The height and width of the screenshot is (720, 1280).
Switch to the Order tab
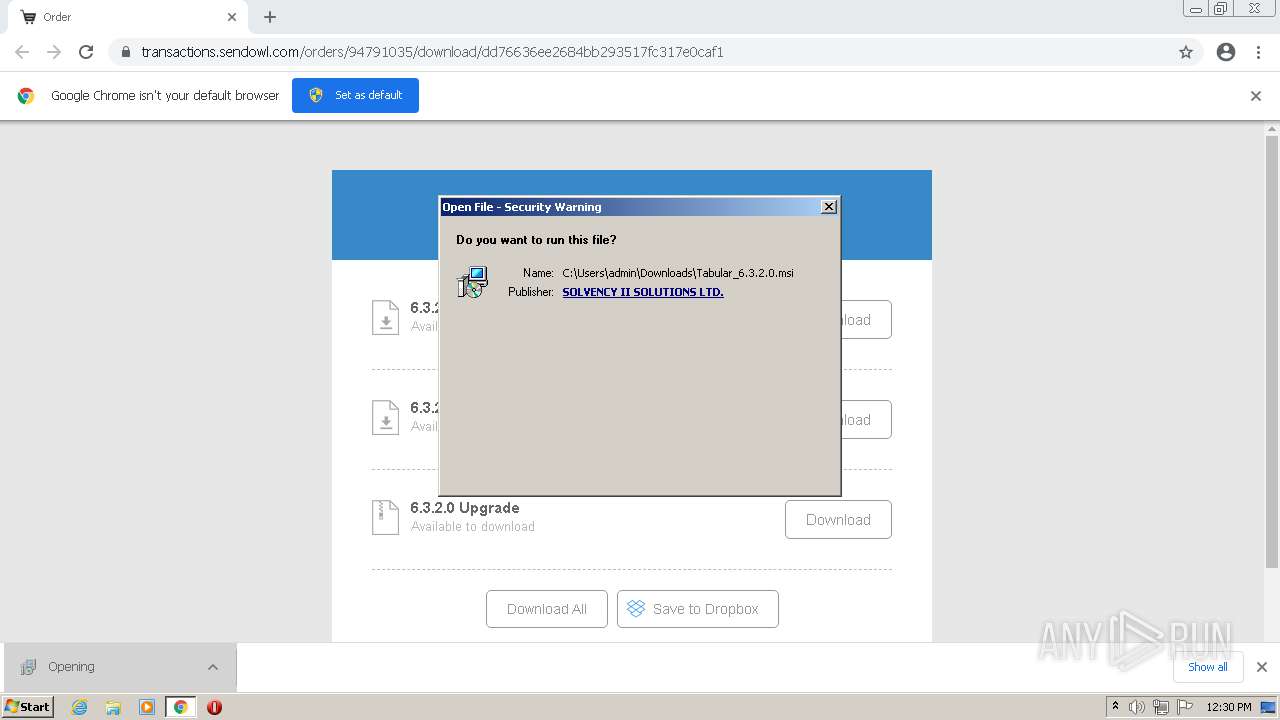(128, 17)
